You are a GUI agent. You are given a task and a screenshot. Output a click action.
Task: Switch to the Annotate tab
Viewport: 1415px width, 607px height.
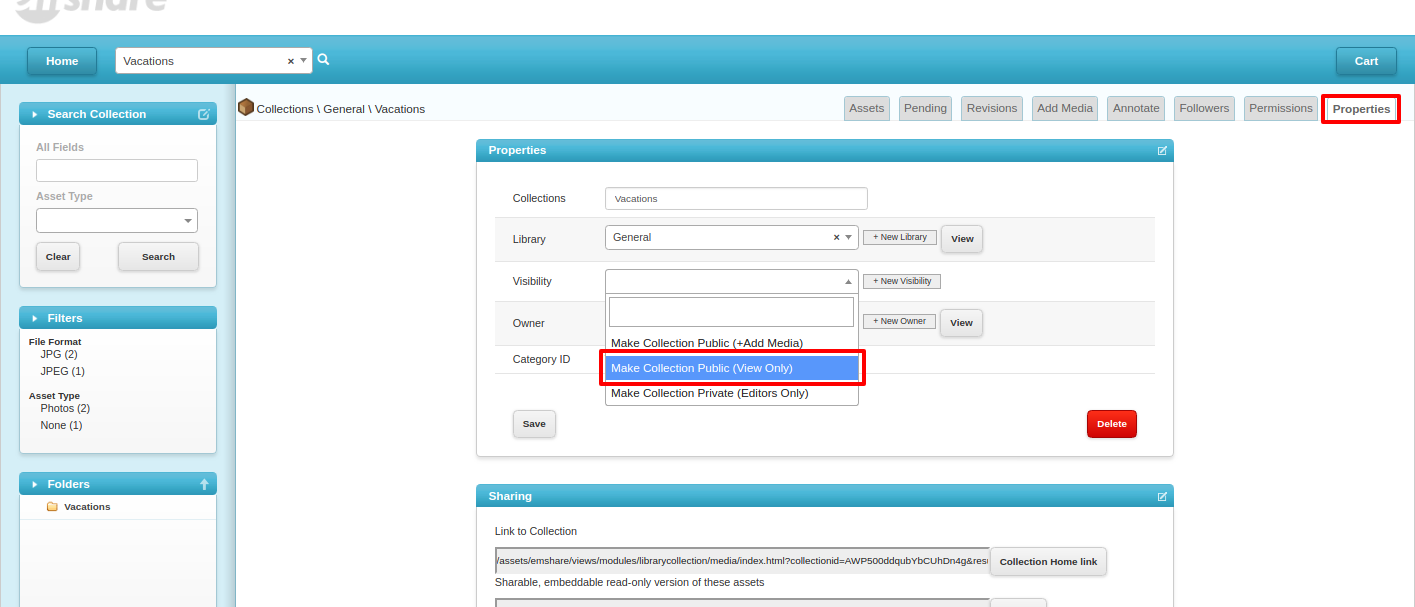tap(1137, 108)
